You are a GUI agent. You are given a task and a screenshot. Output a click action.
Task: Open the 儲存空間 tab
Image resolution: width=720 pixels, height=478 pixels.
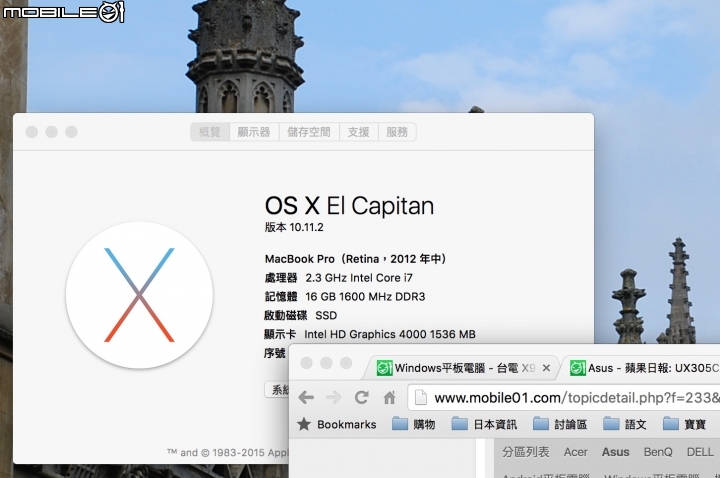click(309, 132)
